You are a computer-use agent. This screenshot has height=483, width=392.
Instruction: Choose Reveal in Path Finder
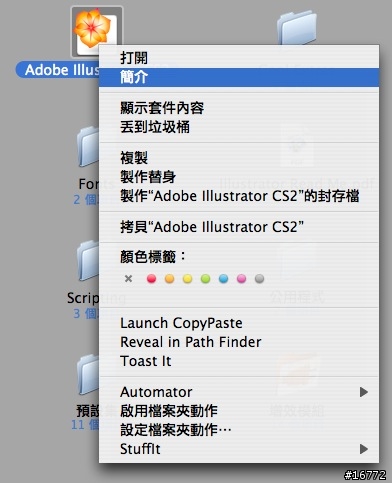[239, 342]
